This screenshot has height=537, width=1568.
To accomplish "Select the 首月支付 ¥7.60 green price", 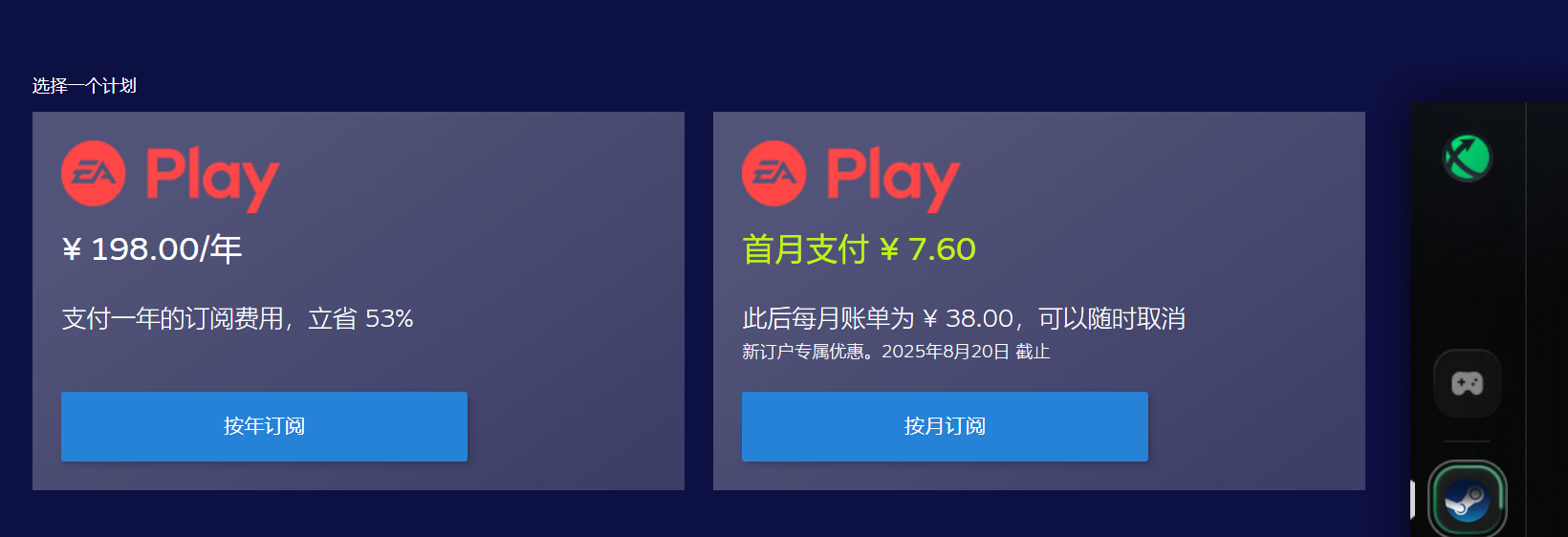I will (859, 249).
